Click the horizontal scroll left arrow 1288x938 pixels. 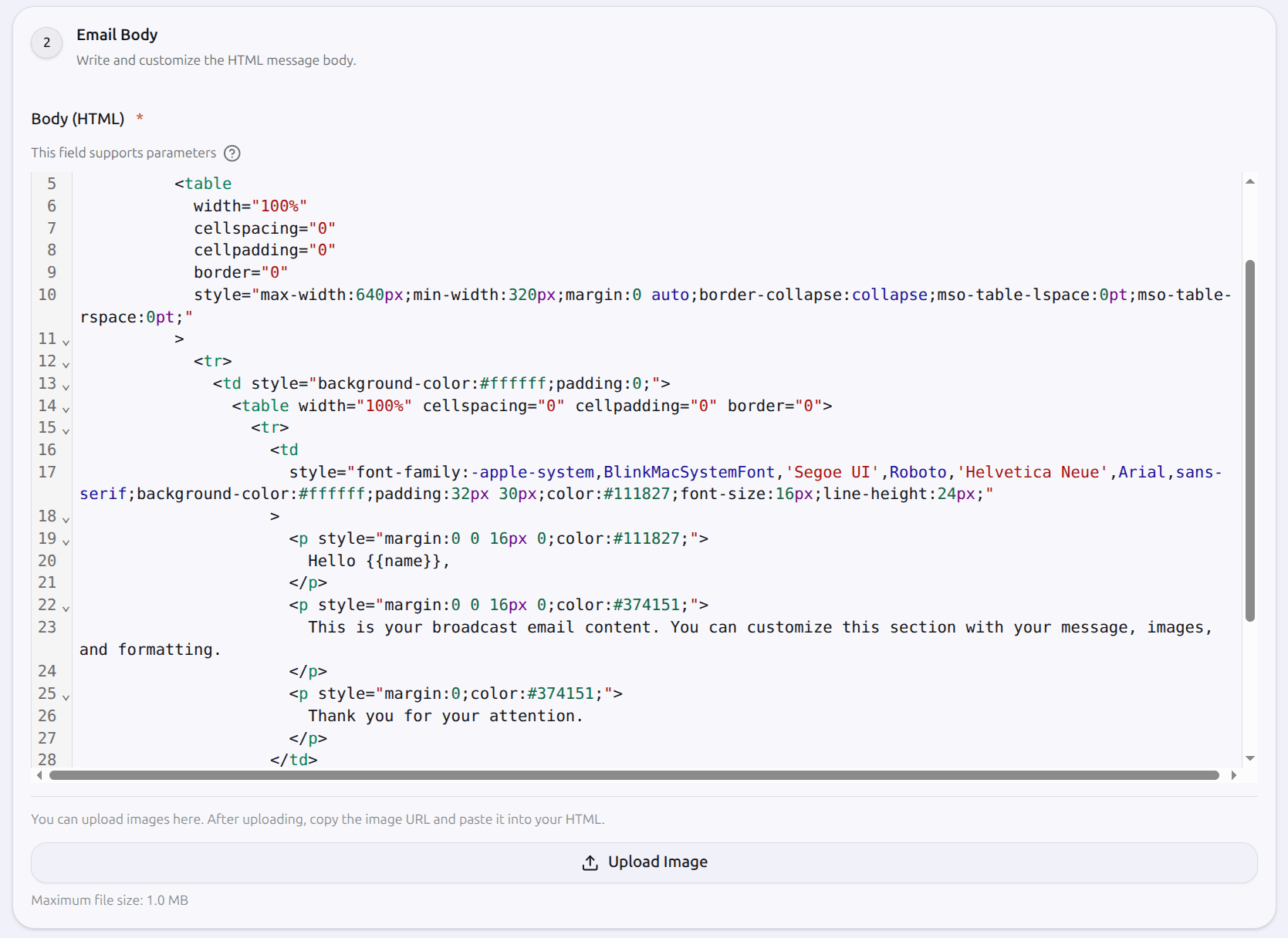pos(39,775)
